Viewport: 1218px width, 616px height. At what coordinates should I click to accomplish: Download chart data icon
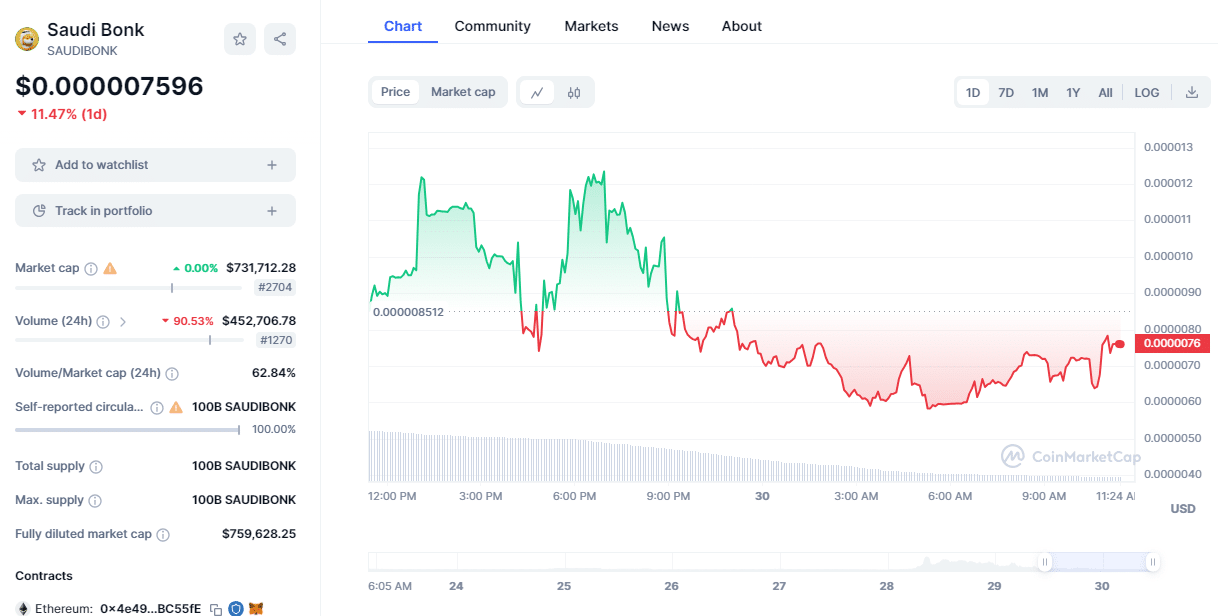point(1192,92)
